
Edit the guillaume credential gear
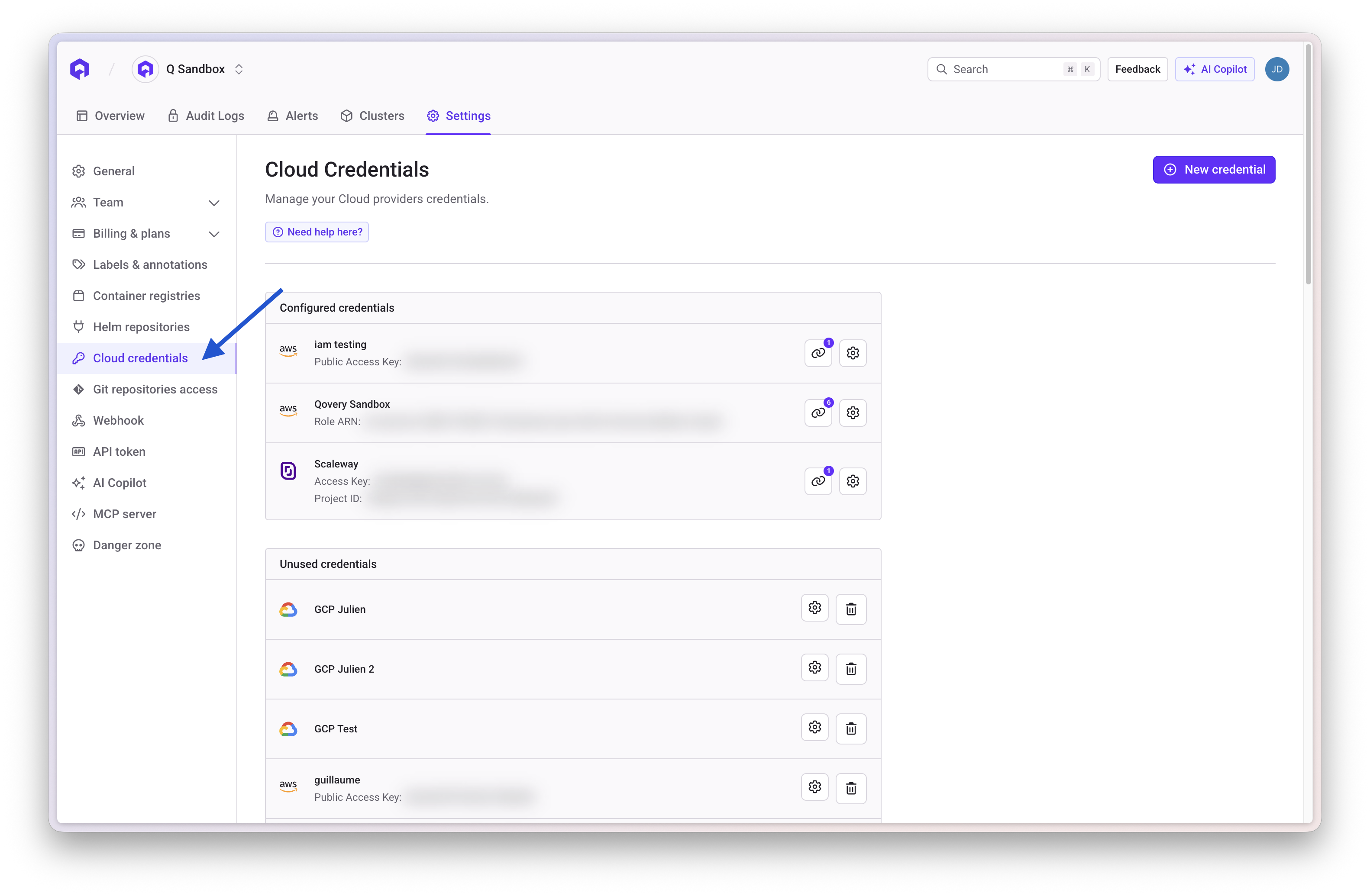pos(814,787)
